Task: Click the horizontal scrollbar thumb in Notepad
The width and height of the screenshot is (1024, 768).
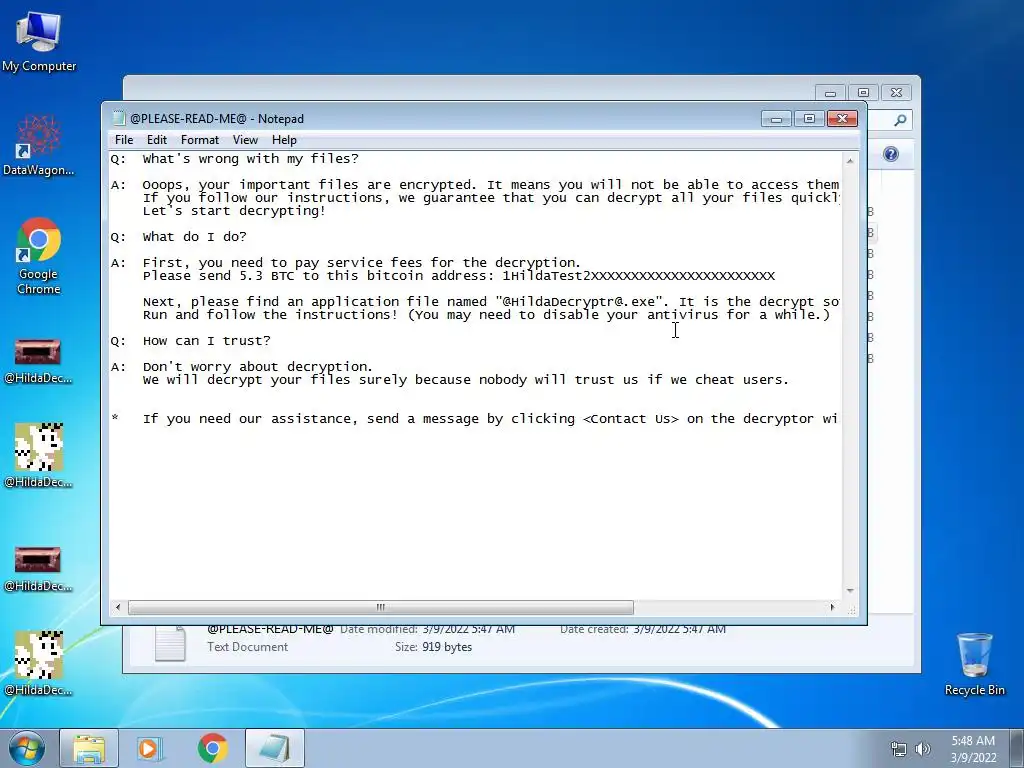Action: coord(380,607)
